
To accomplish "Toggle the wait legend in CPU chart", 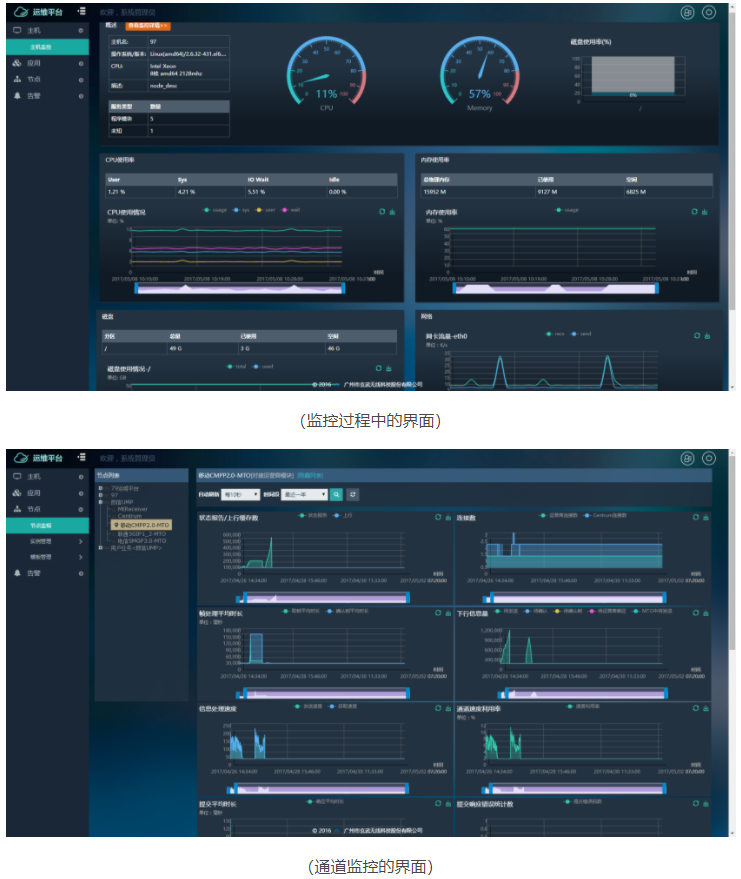I will point(291,210).
